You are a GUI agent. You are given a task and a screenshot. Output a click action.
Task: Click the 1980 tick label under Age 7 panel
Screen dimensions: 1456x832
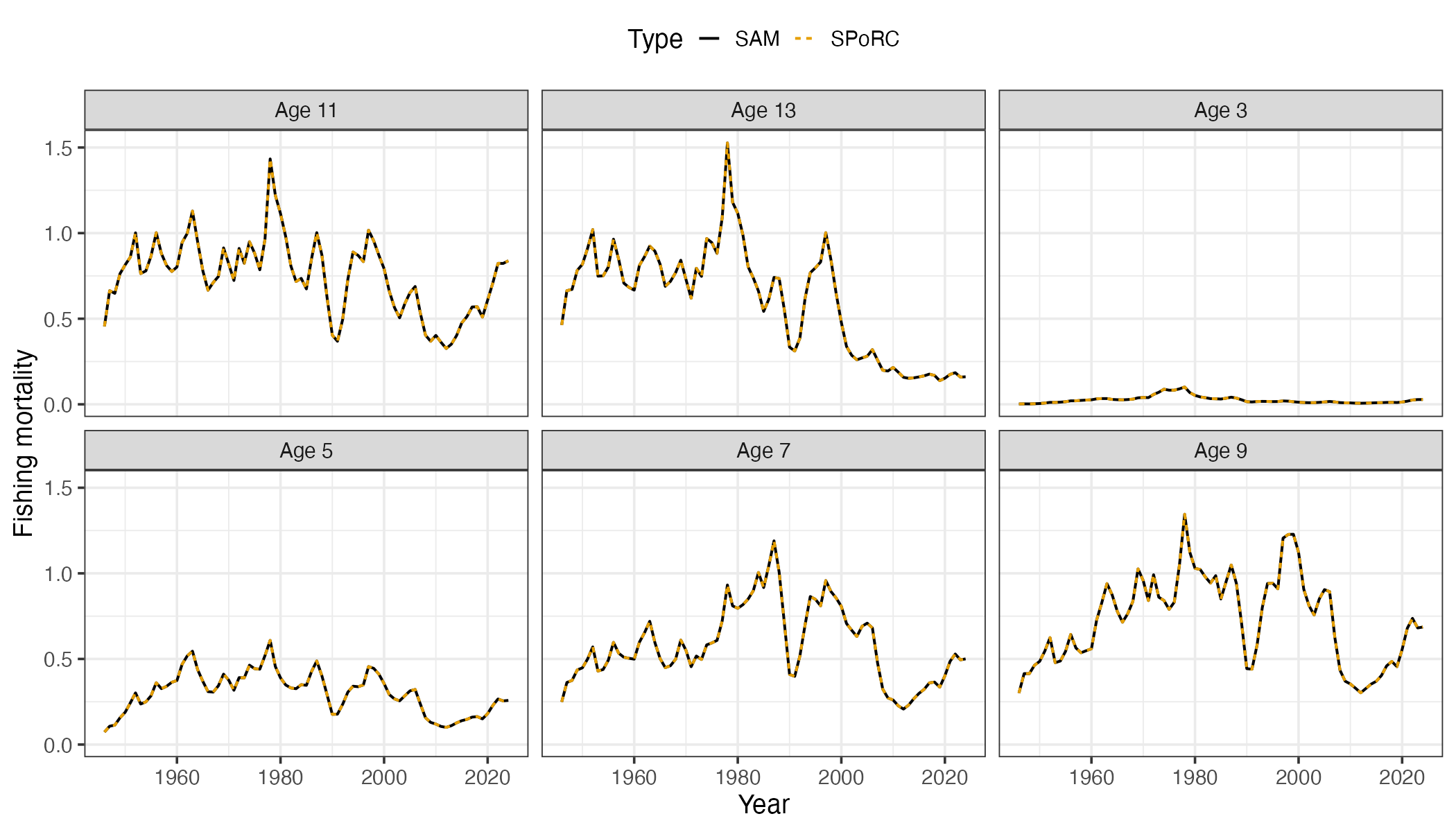[x=738, y=777]
